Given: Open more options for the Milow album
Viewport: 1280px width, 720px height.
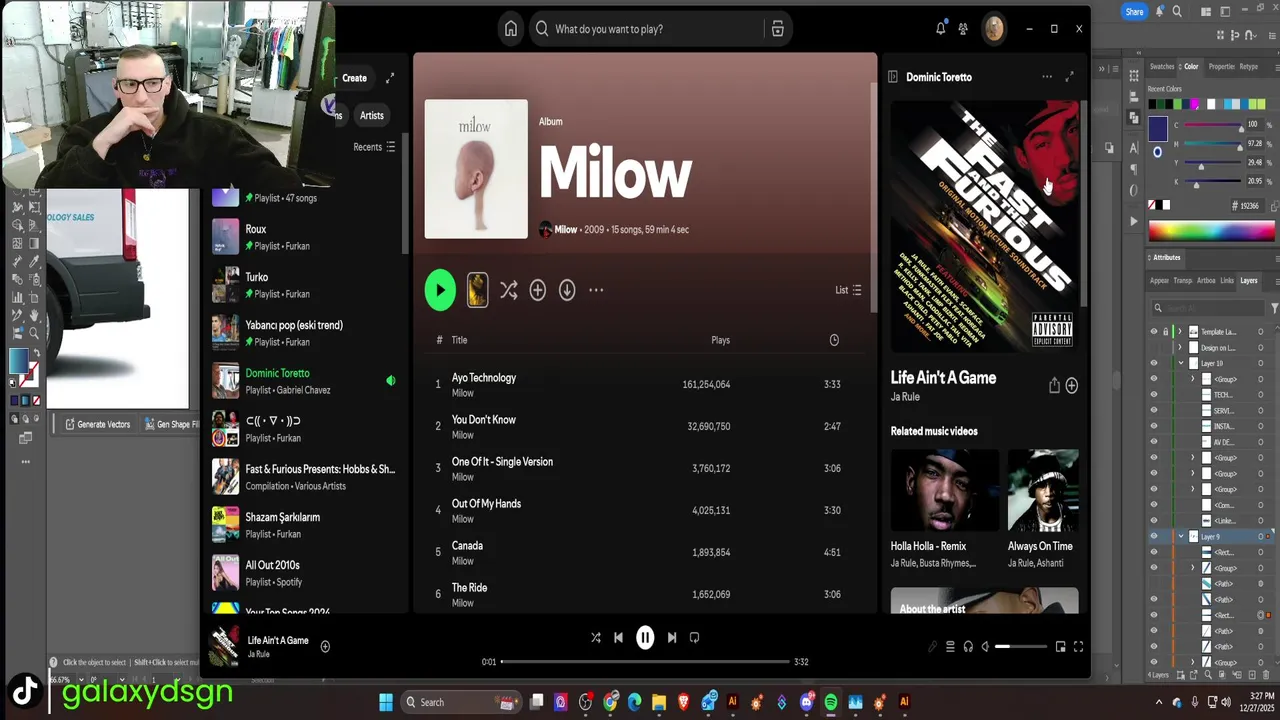Looking at the screenshot, I should tap(596, 290).
